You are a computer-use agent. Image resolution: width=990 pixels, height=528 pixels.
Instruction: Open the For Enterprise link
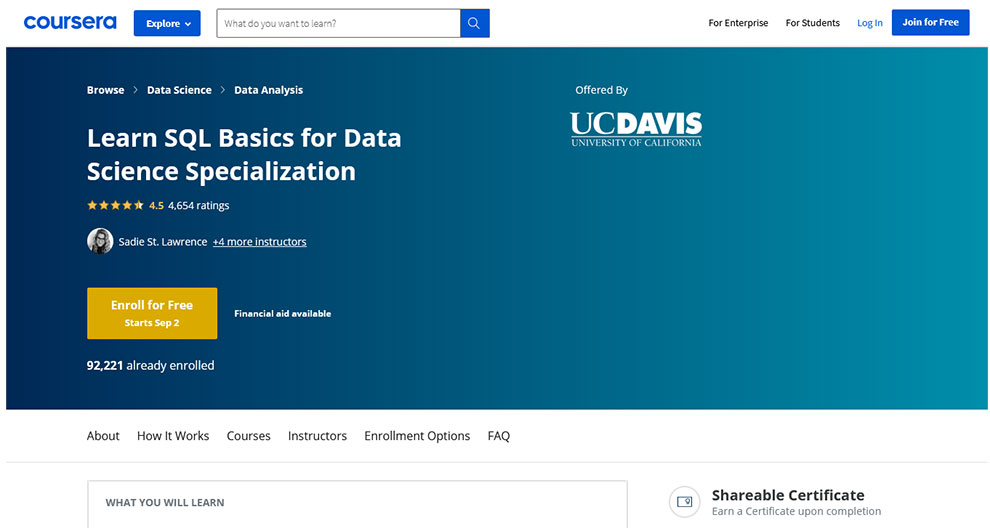[738, 23]
